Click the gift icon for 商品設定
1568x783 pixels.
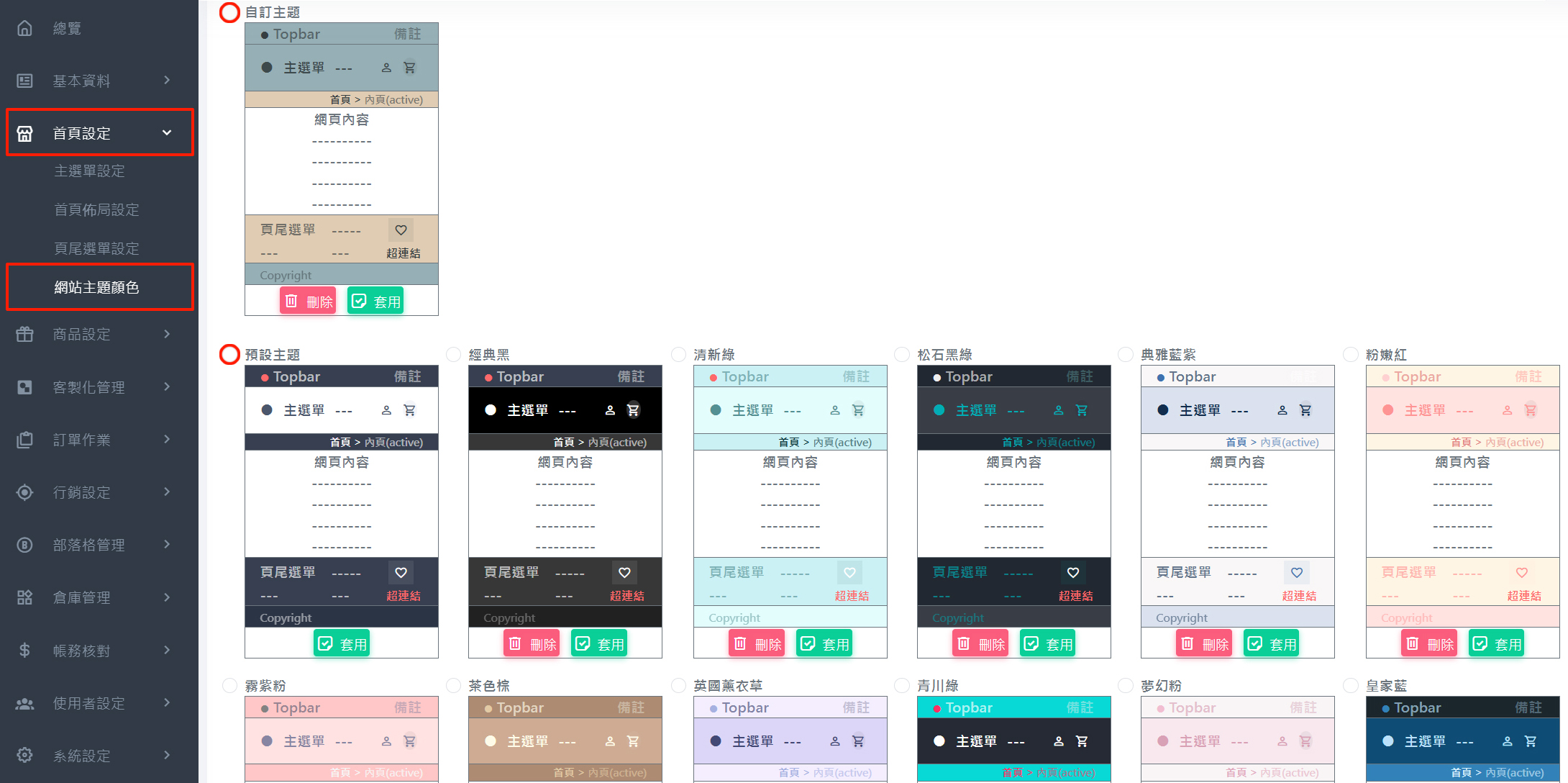(24, 334)
